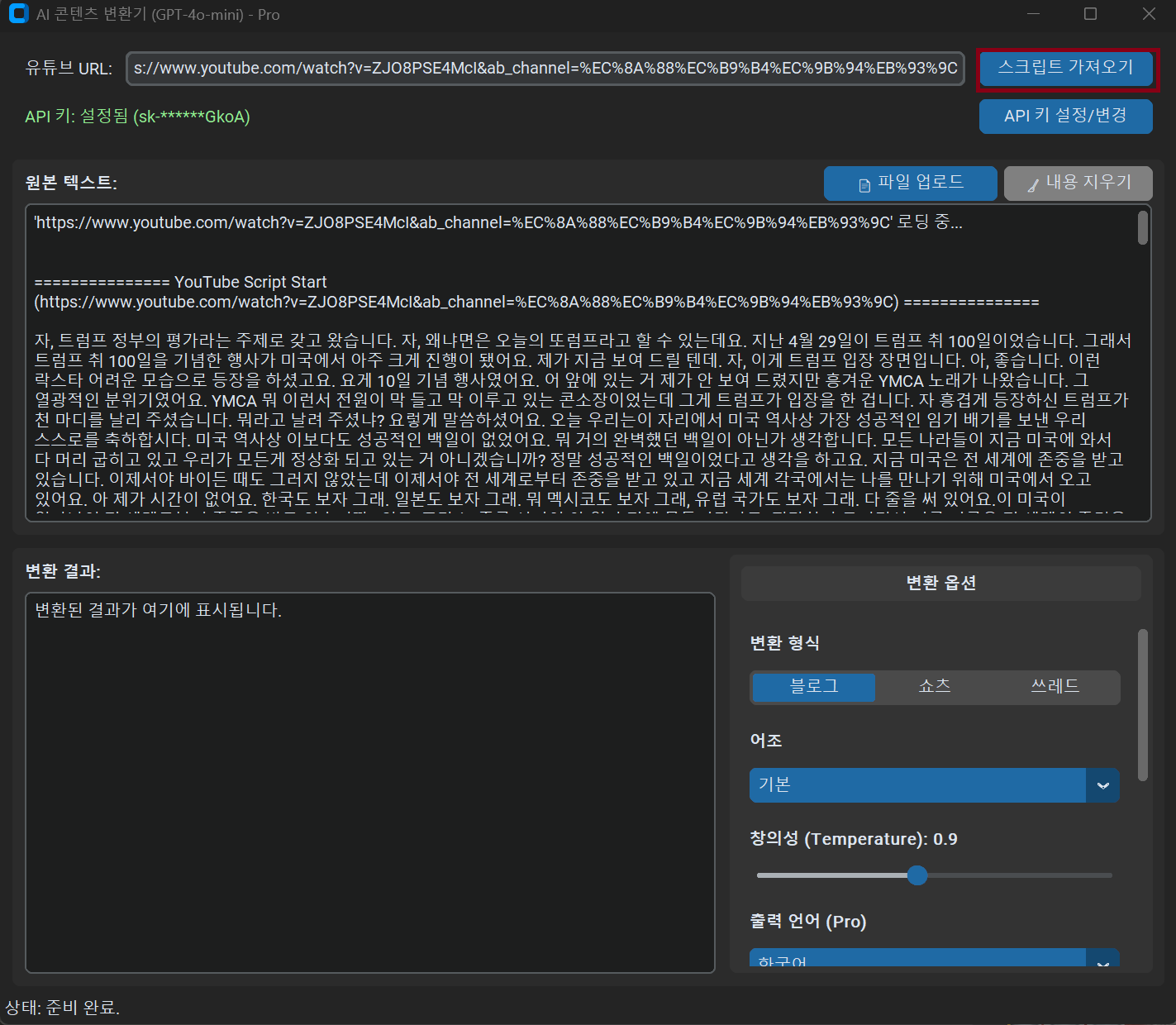
Task: Click the 원본 텍스트 text area
Action: (578, 413)
